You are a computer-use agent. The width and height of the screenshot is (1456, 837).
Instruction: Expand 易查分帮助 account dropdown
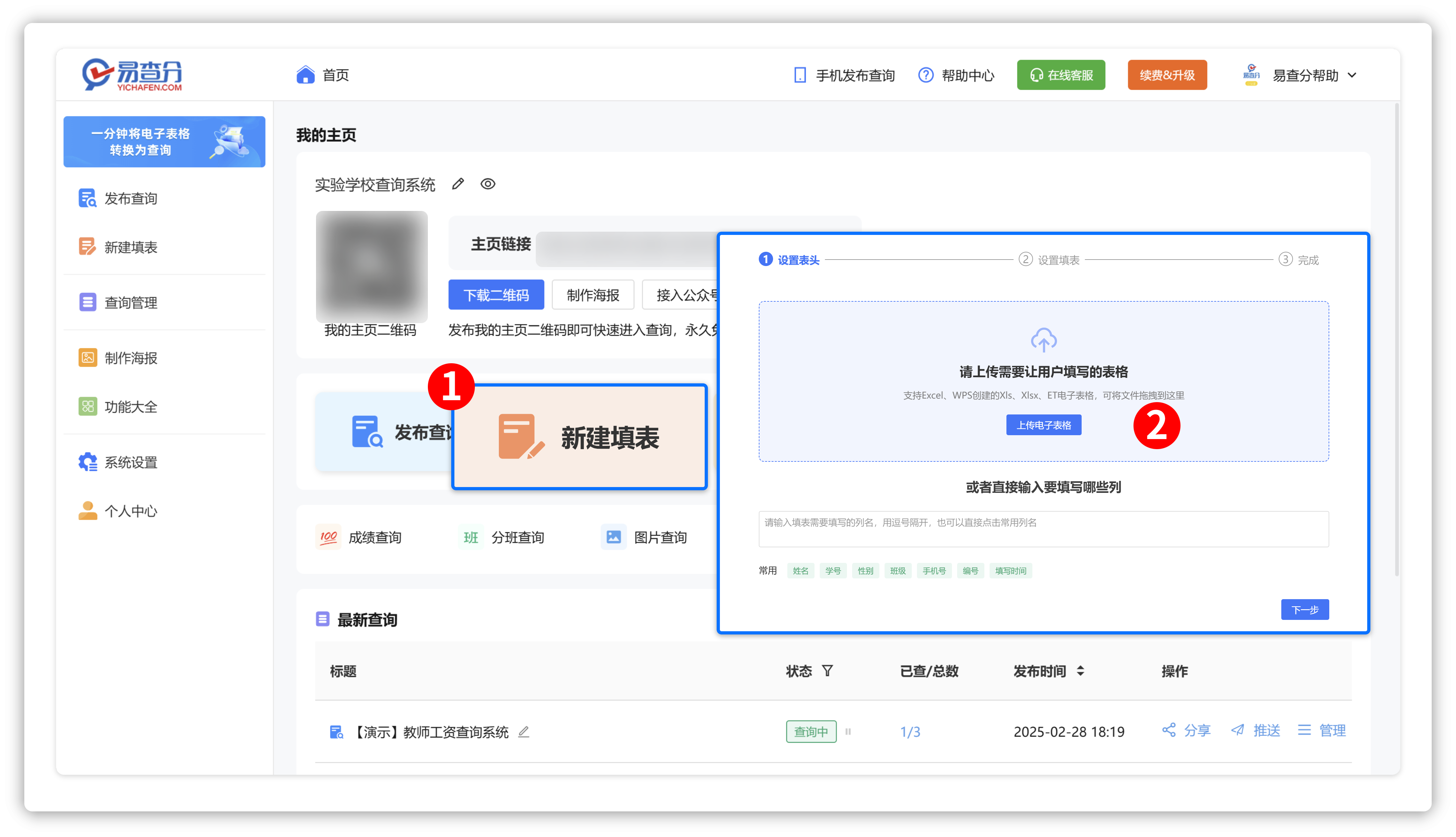pyautogui.click(x=1352, y=75)
